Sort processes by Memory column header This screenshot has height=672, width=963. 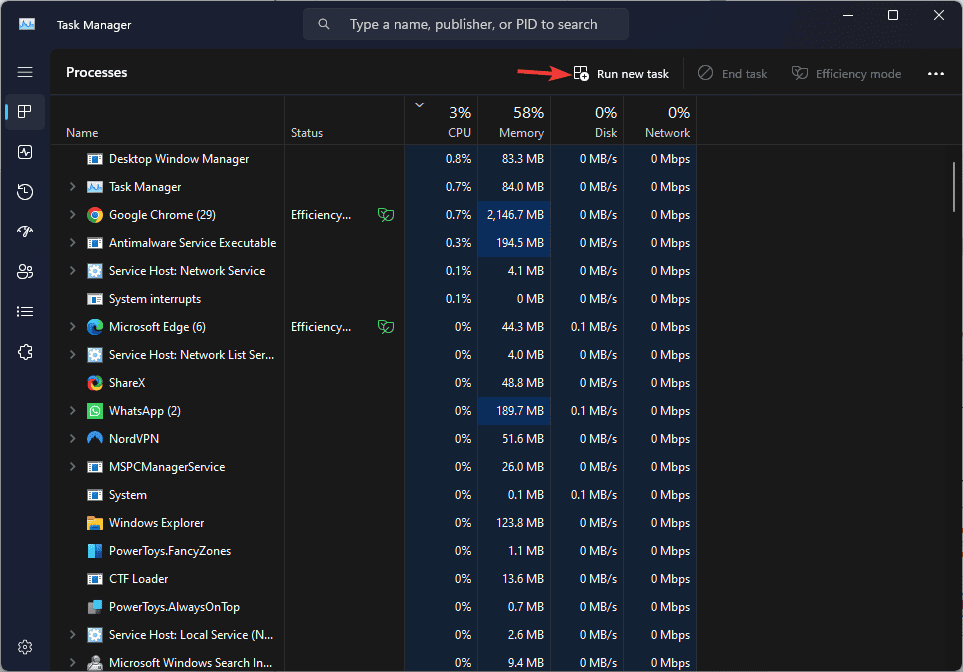tap(514, 120)
